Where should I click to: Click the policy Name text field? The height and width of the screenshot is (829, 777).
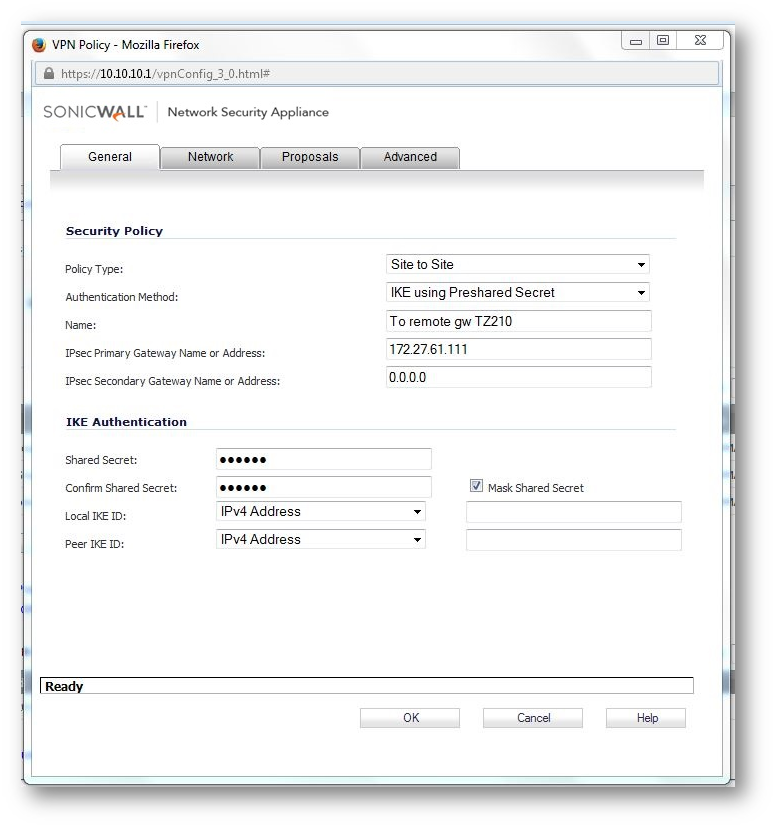pos(518,321)
